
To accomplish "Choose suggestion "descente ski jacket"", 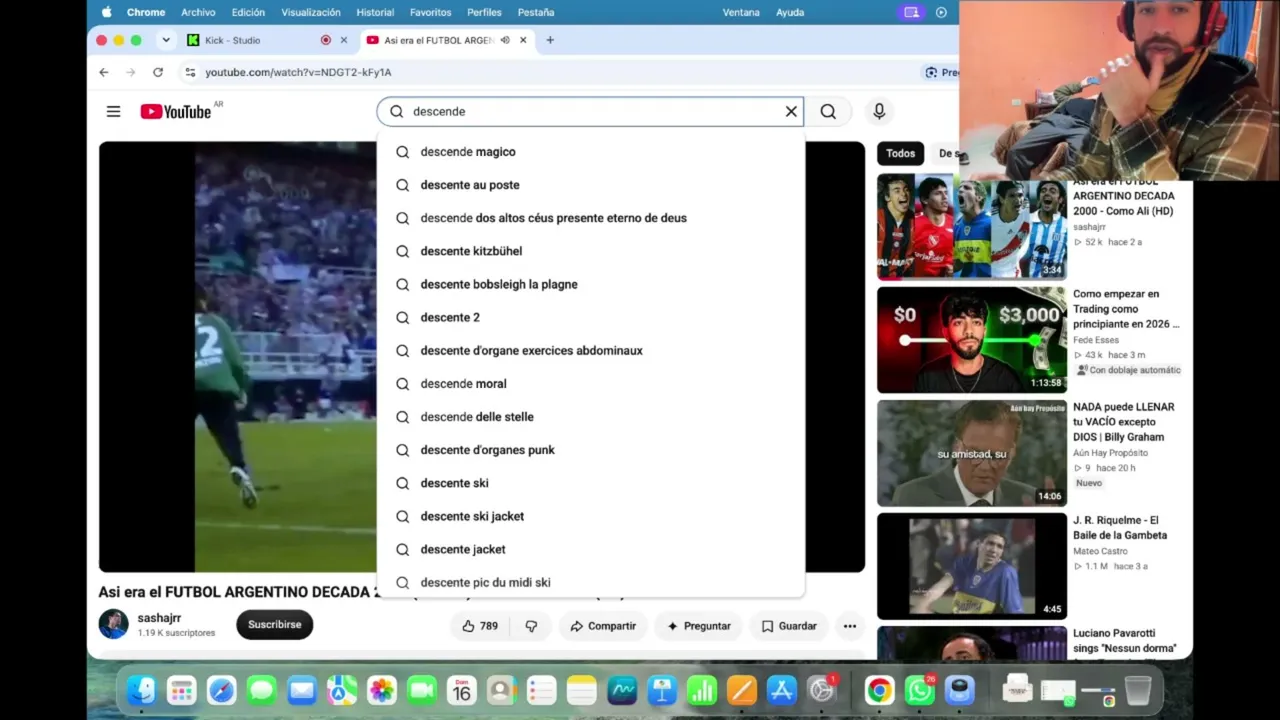I will [x=590, y=516].
